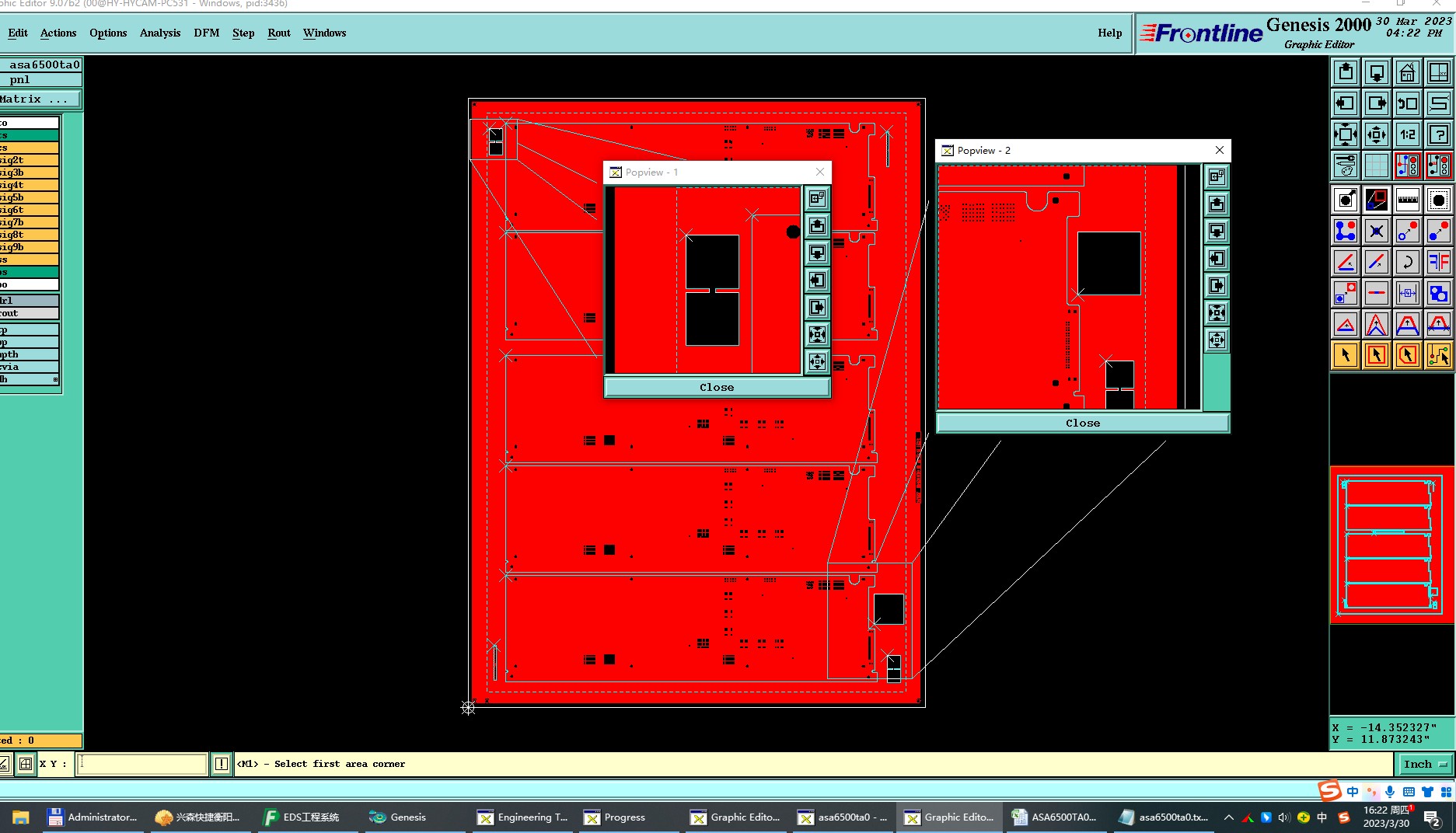Expand the Matrix ... selector
Image resolution: width=1456 pixels, height=833 pixels.
(39, 99)
